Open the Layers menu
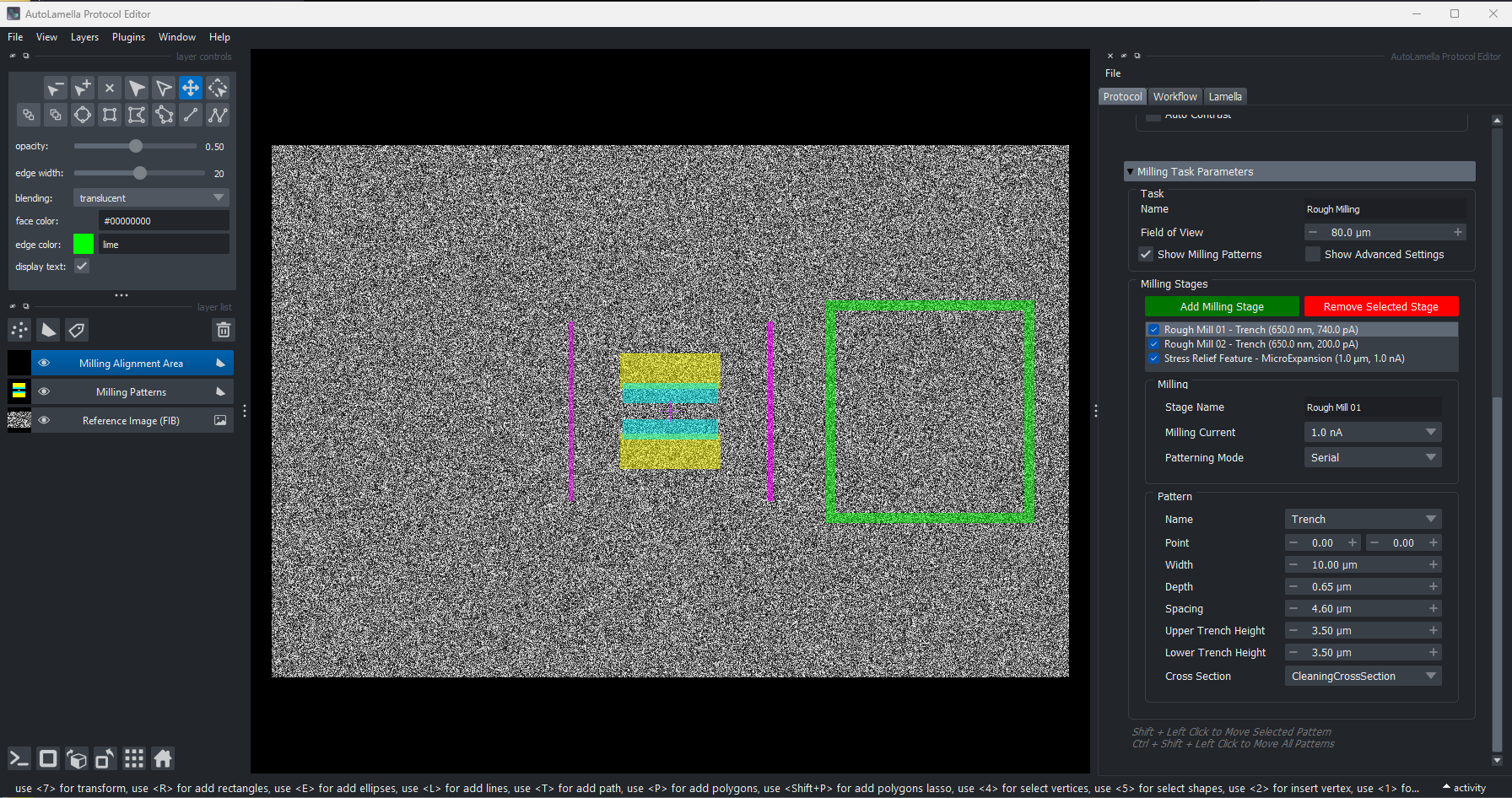 point(84,36)
